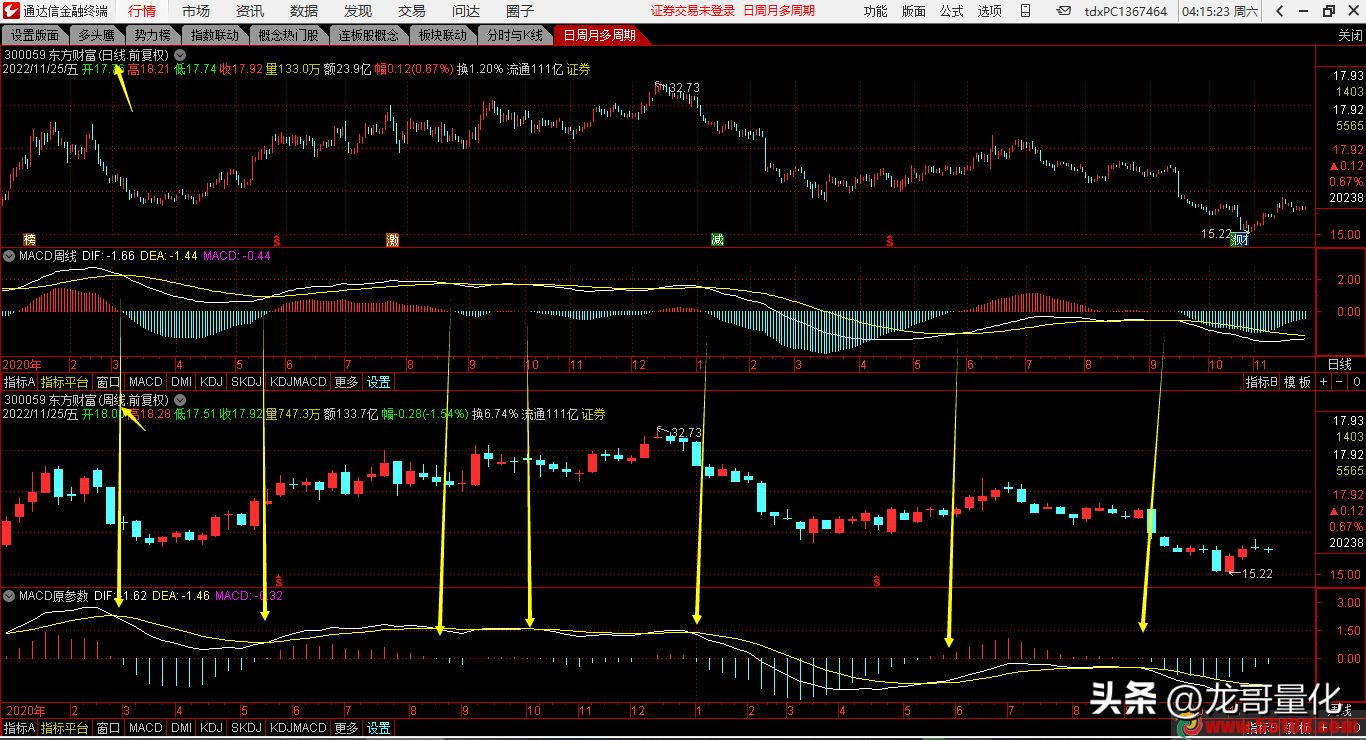Switch to the 设置版面 tab

pyautogui.click(x=35, y=35)
